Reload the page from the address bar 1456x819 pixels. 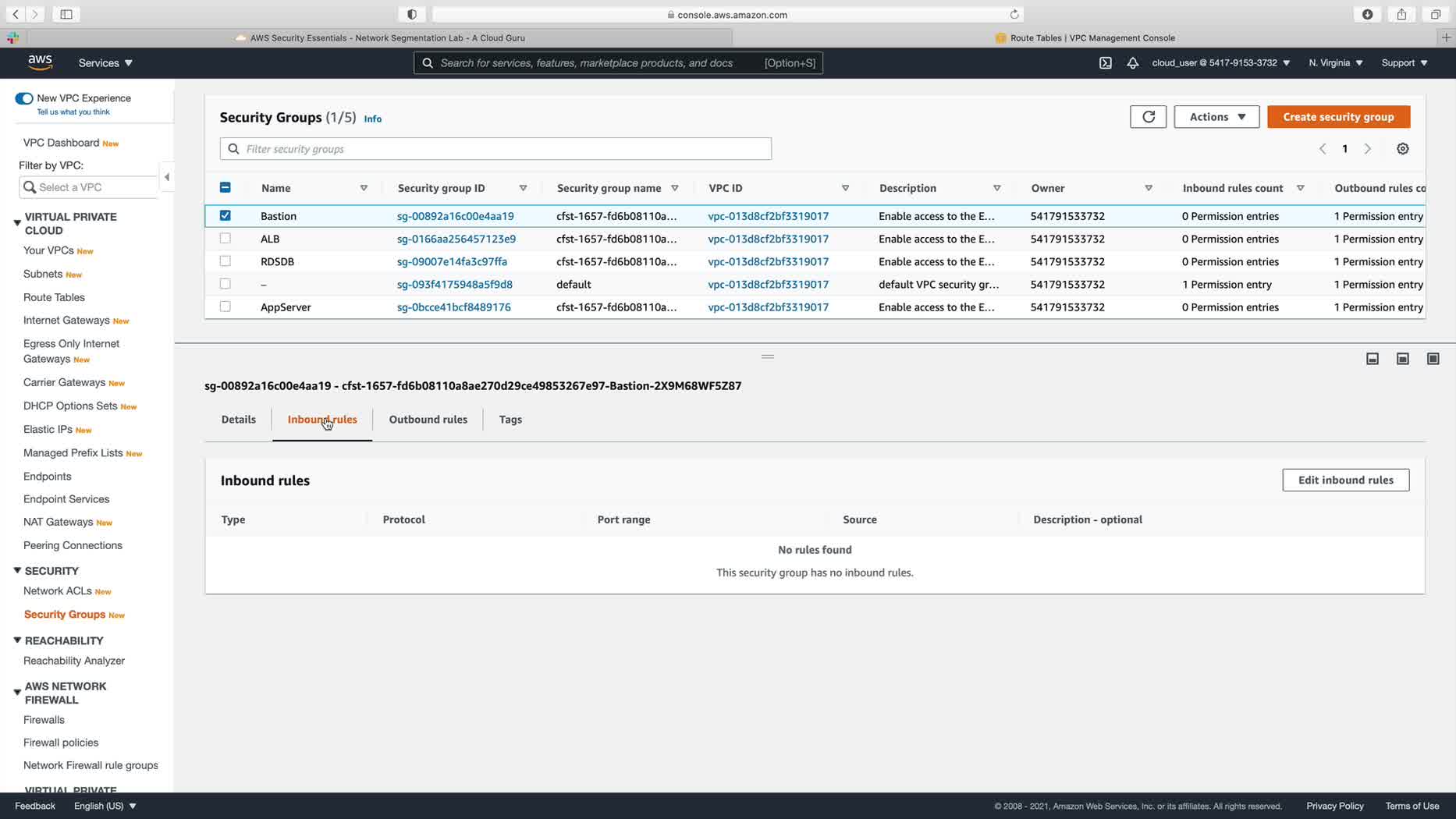pos(1014,14)
